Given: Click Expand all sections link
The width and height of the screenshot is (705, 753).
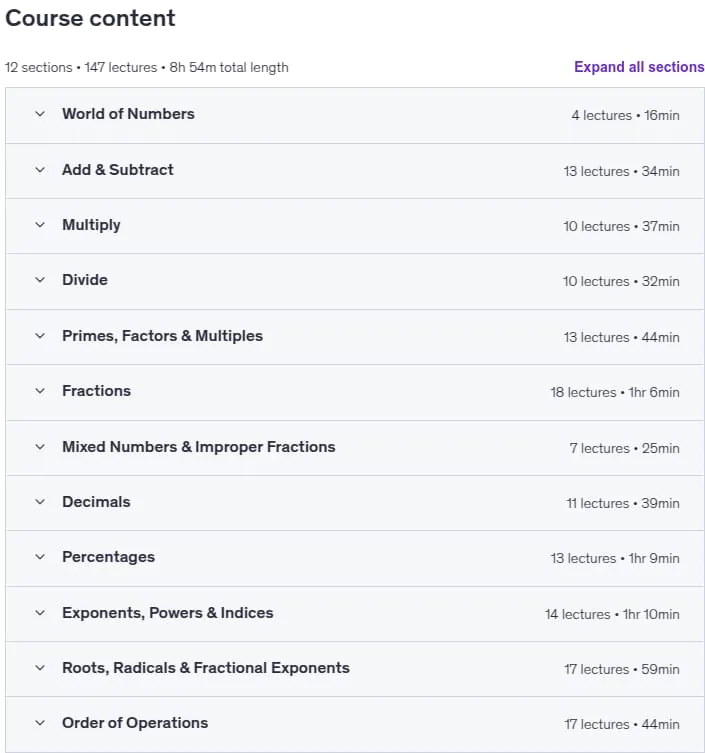Looking at the screenshot, I should (639, 67).
